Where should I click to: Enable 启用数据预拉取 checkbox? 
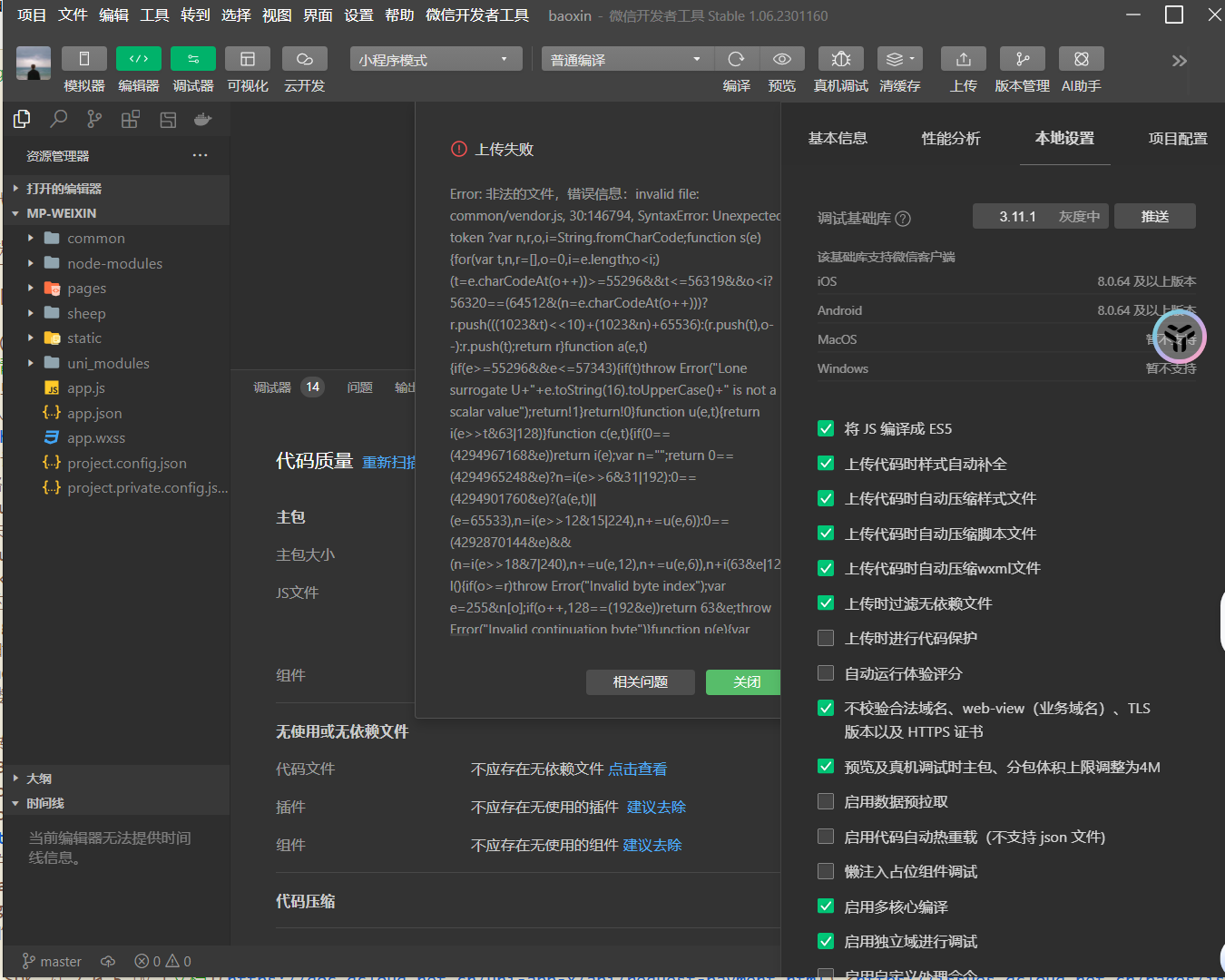[826, 801]
